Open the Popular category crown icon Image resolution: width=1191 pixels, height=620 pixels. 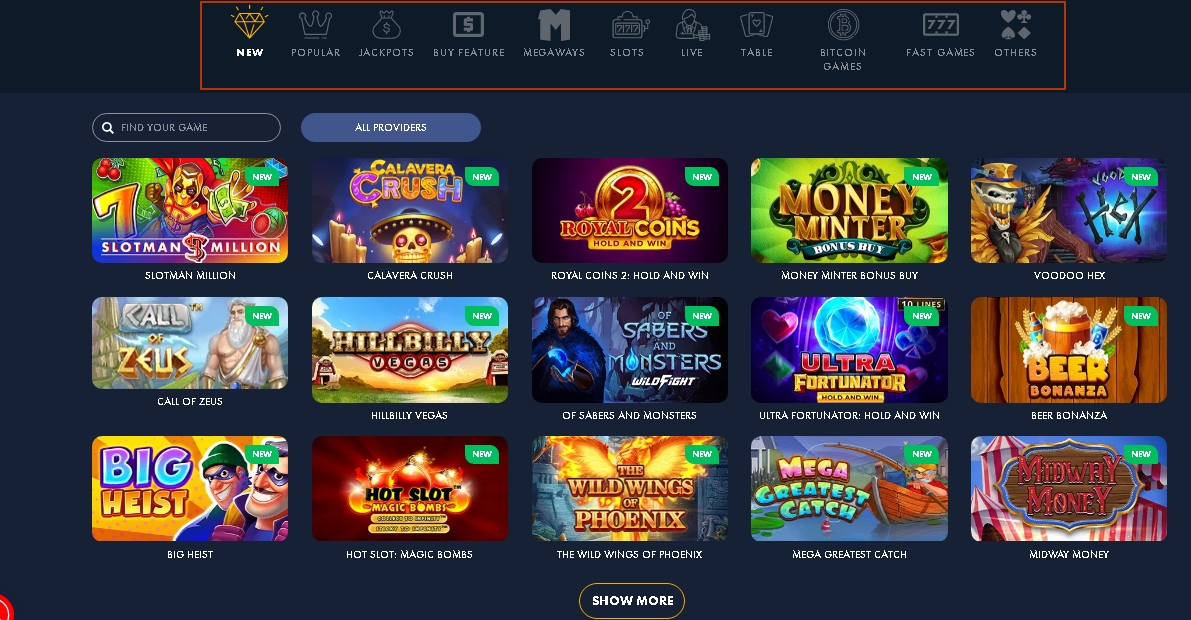[315, 25]
